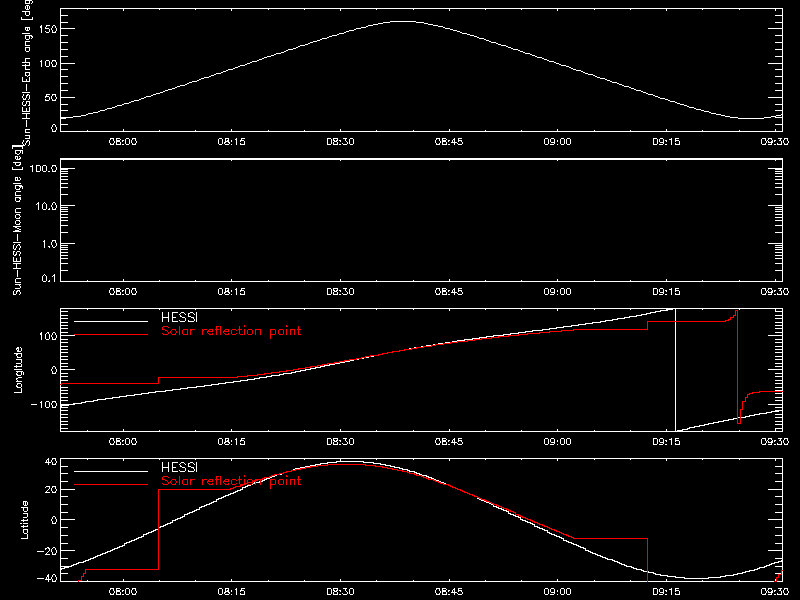Viewport: 800px width, 600px height.
Task: Click 08:00 tick under Moon angle plot
Action: (x=123, y=292)
